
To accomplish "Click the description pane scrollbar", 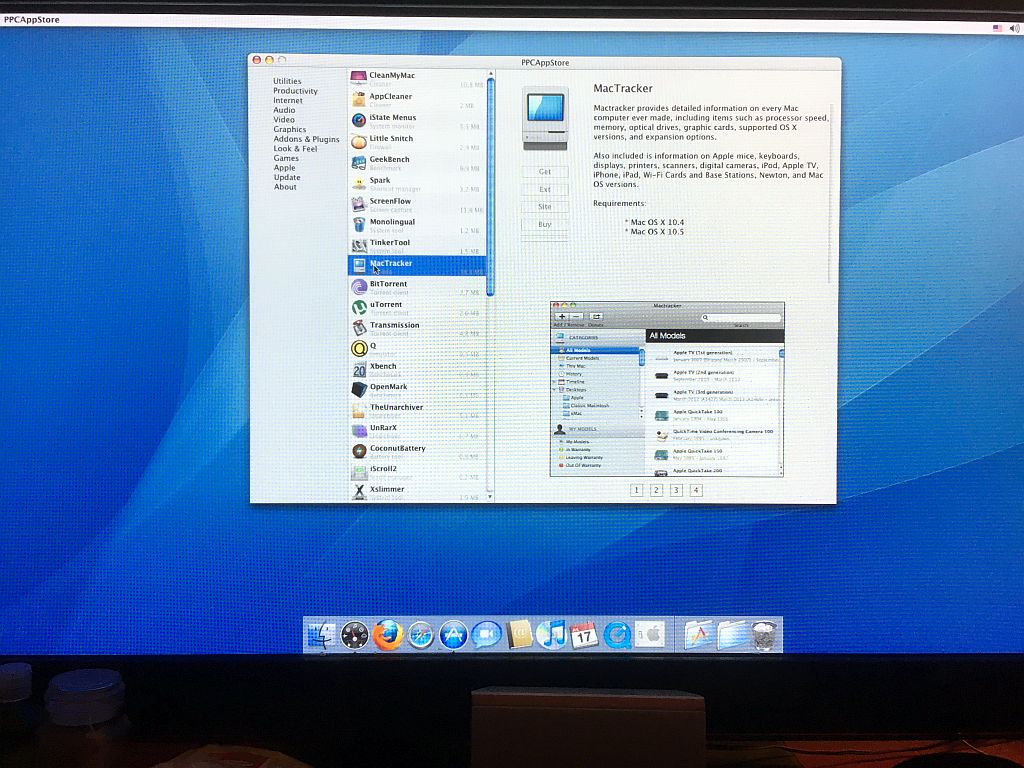I will pos(832,193).
